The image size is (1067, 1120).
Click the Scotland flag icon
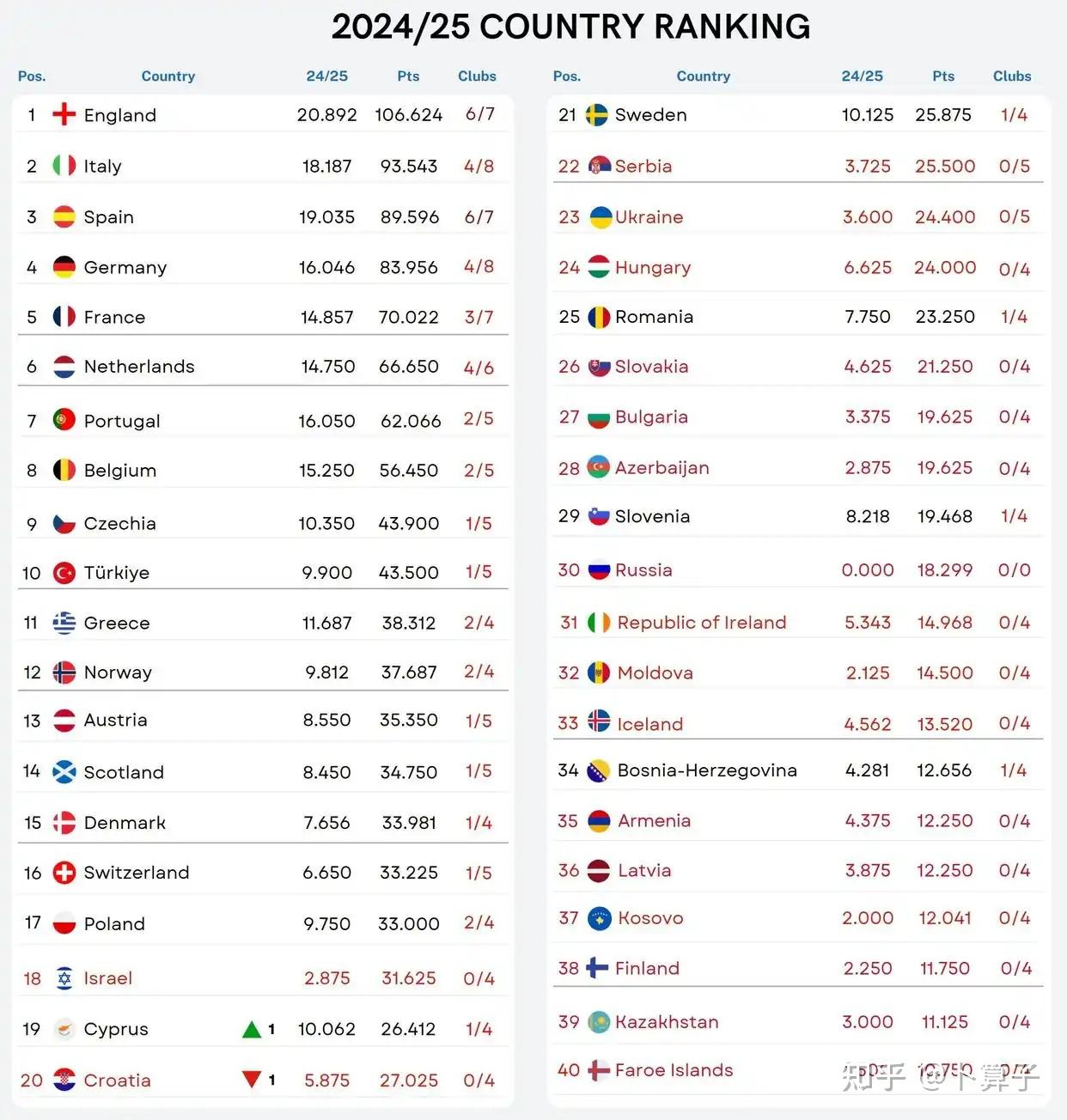coord(64,772)
